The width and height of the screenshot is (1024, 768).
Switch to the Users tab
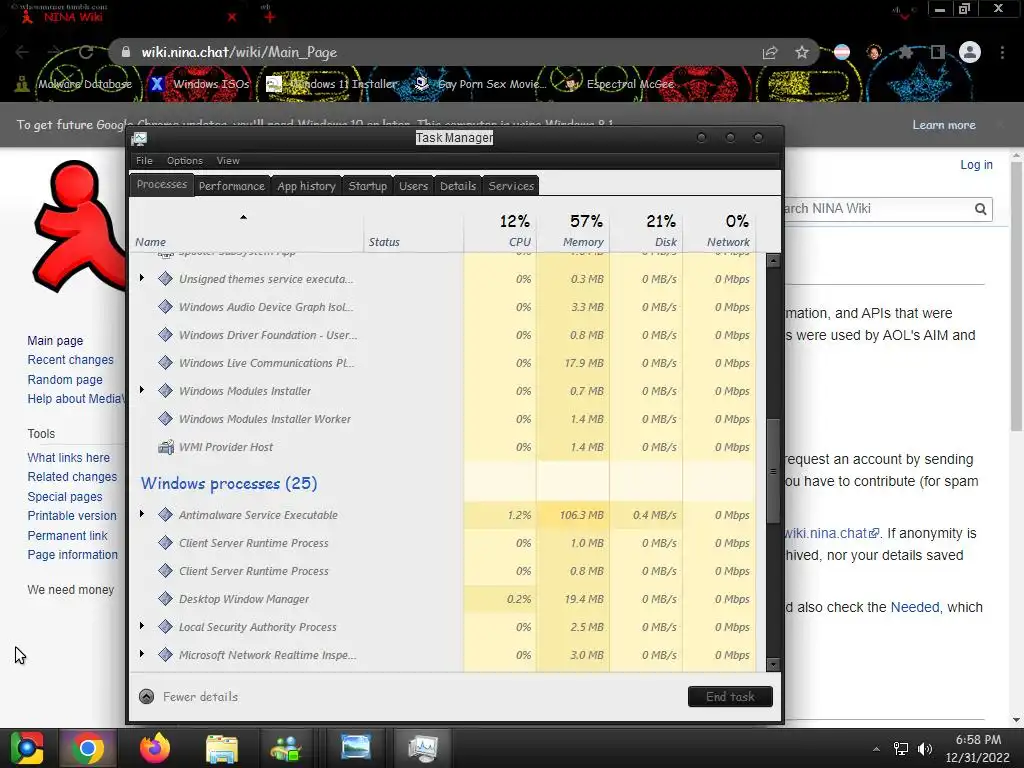click(413, 186)
